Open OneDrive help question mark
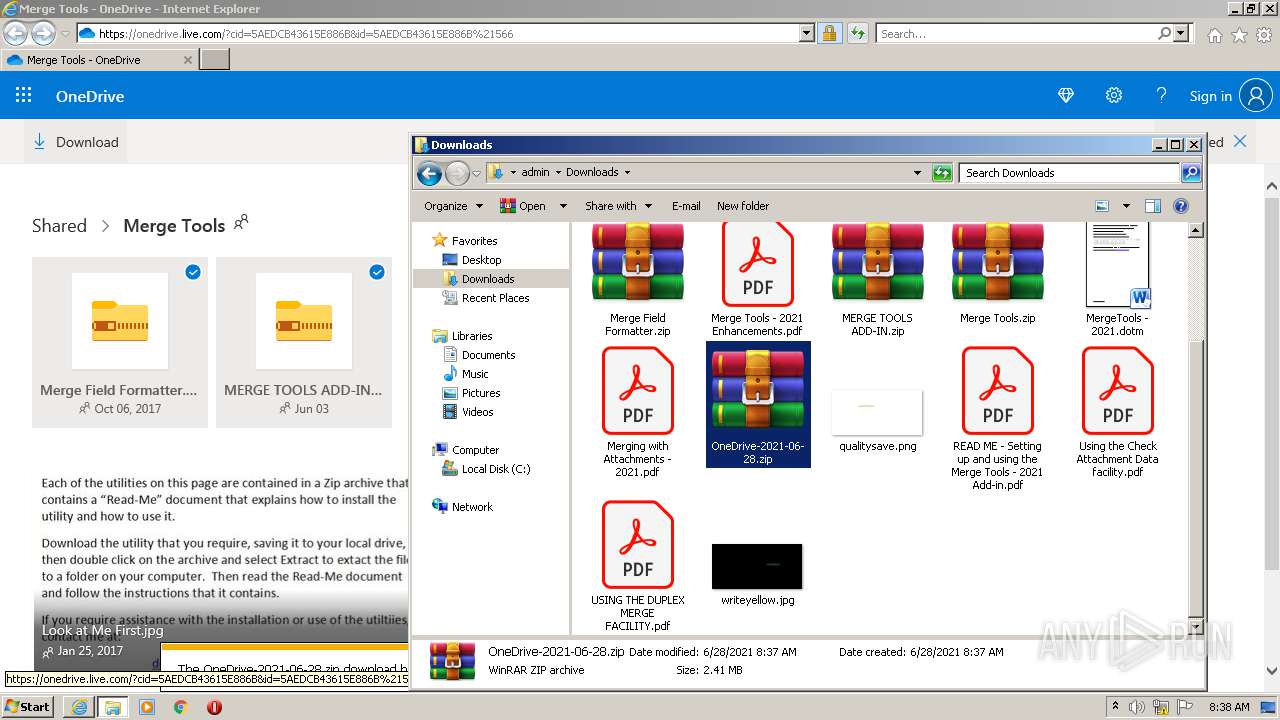Image resolution: width=1280 pixels, height=720 pixels. 1161,96
